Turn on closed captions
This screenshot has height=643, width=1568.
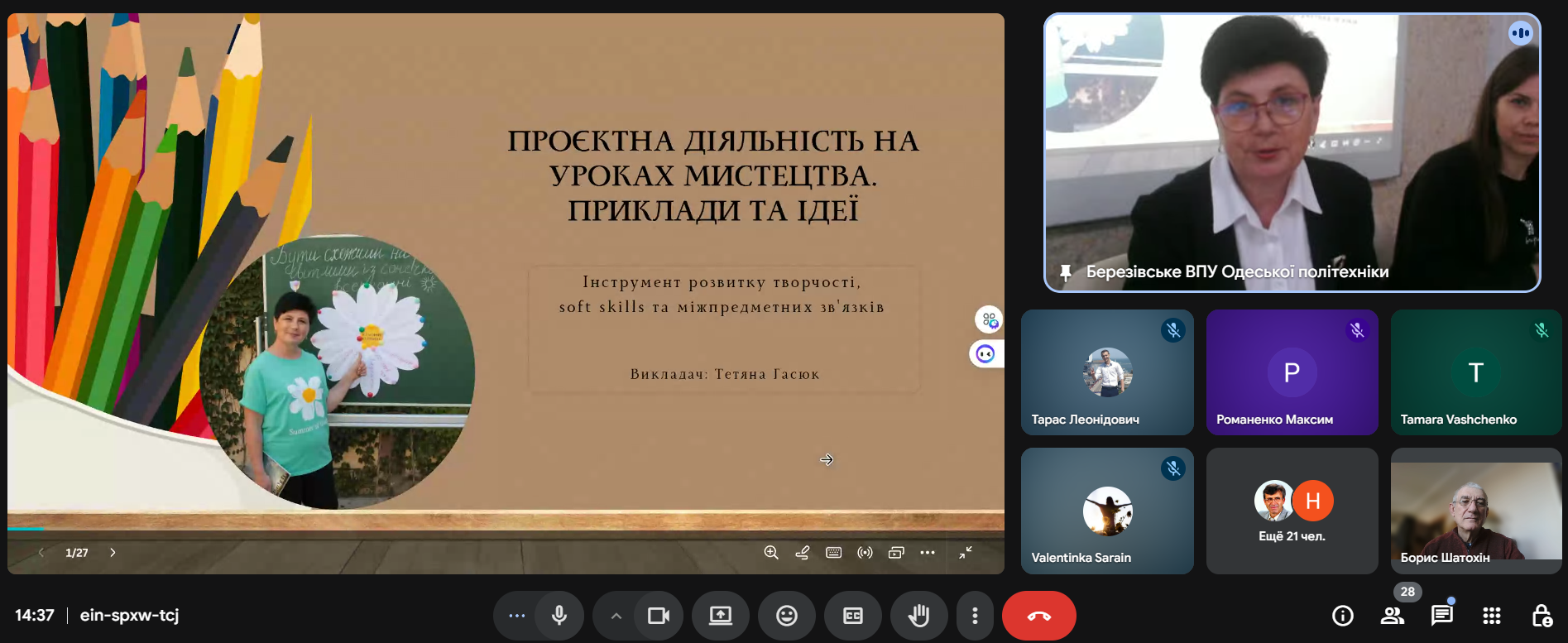[x=852, y=616]
